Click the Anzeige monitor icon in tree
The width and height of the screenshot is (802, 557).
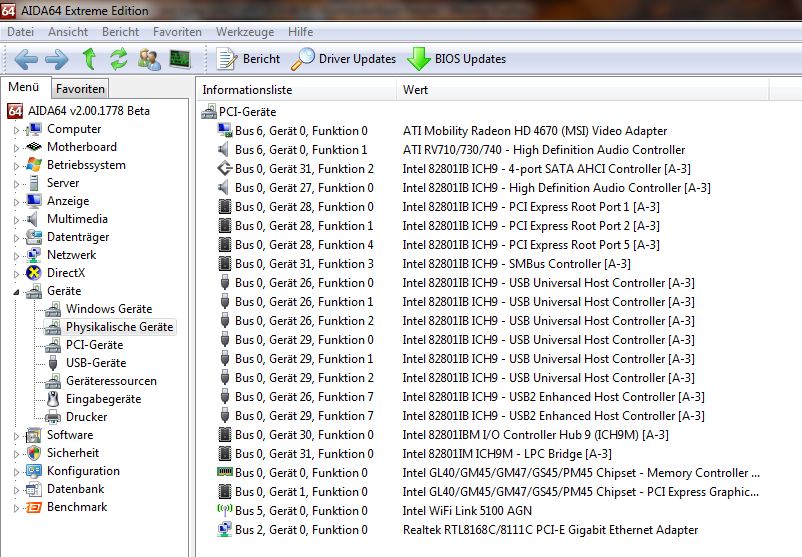34,201
